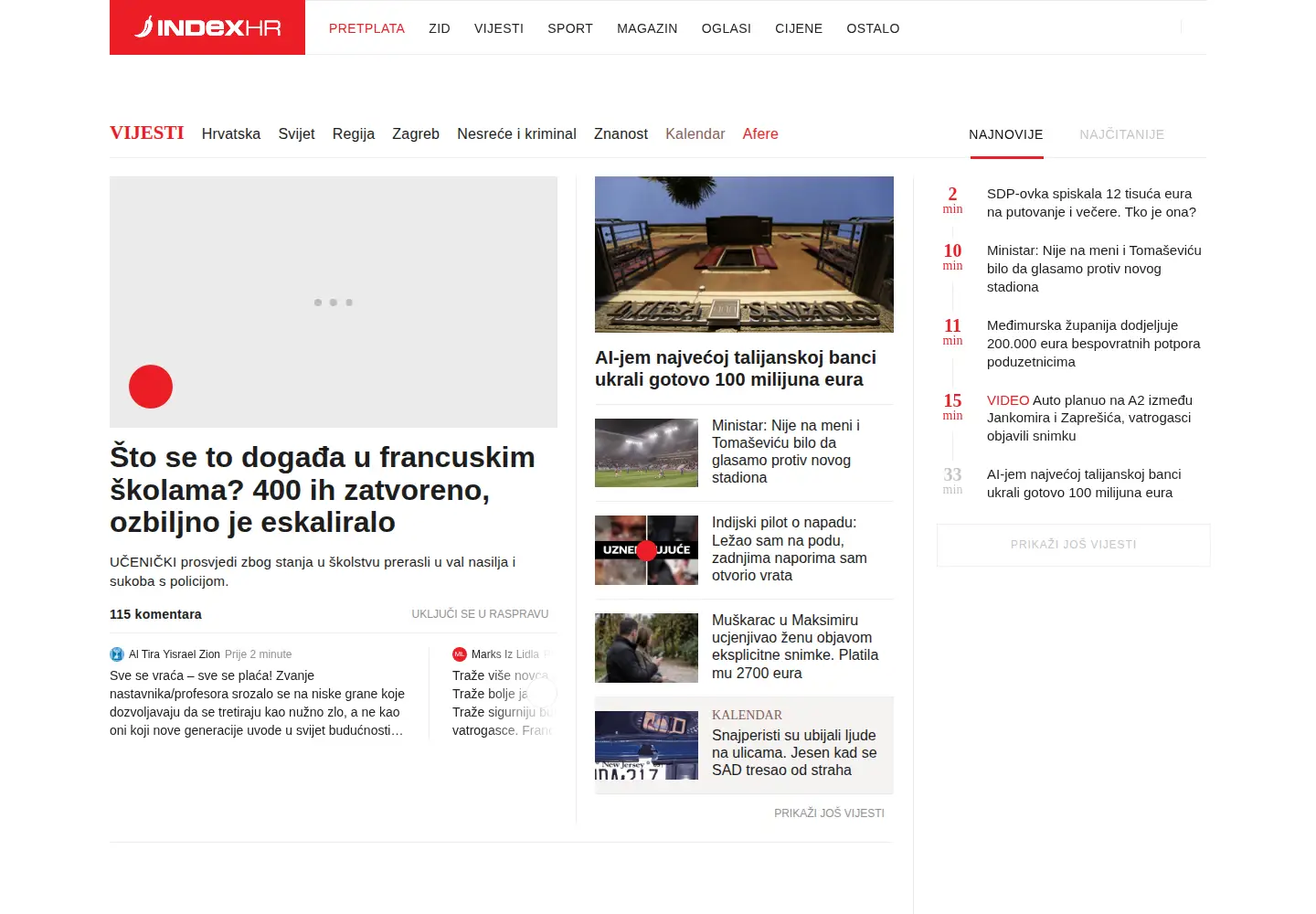The height and width of the screenshot is (914, 1316).
Task: Open the VIJESTI top menu item
Action: pyautogui.click(x=499, y=28)
